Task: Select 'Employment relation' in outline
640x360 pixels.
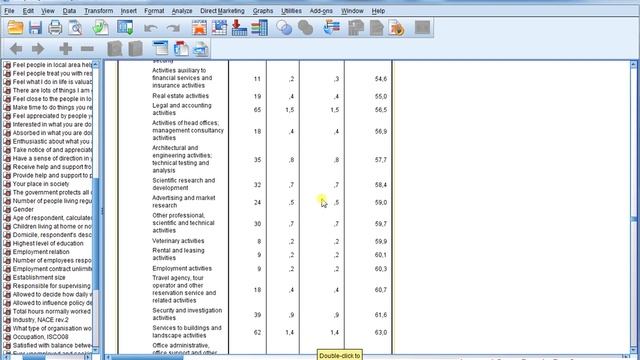Action: click(x=41, y=252)
